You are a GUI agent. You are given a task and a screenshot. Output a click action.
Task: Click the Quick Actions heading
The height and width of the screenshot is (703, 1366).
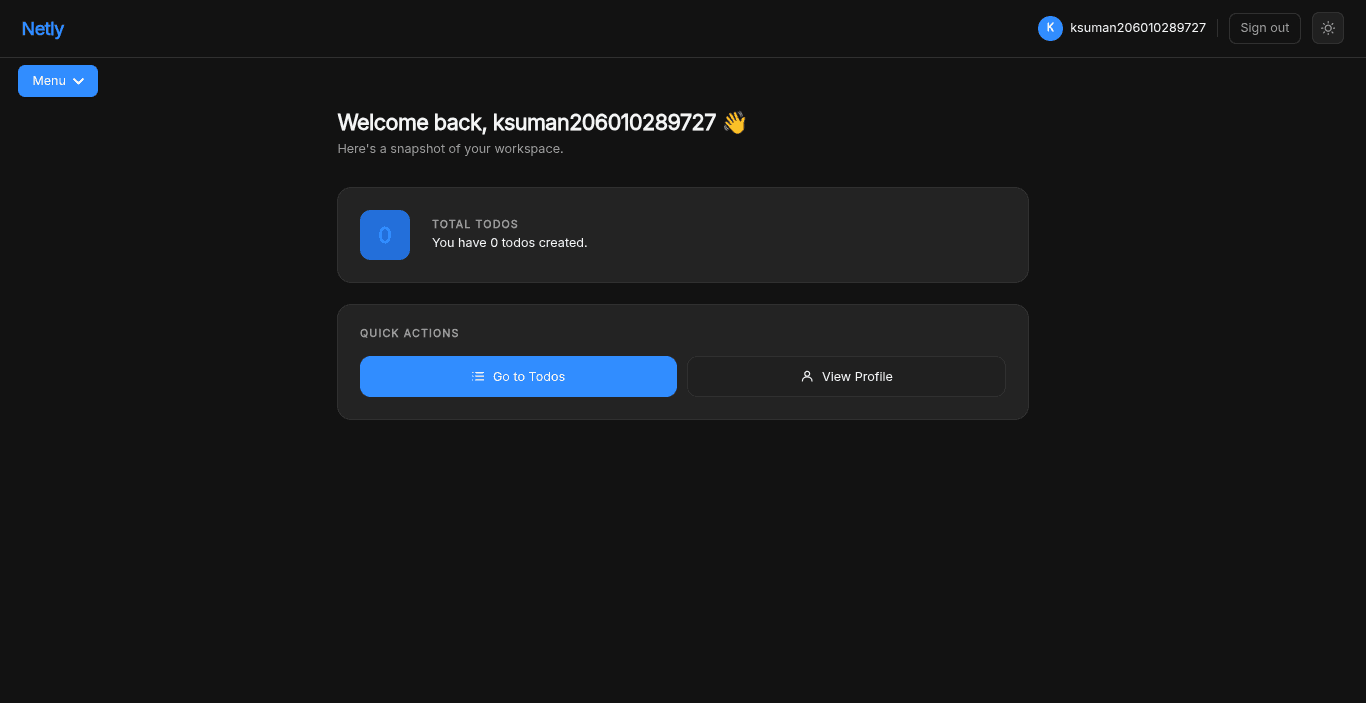point(409,333)
